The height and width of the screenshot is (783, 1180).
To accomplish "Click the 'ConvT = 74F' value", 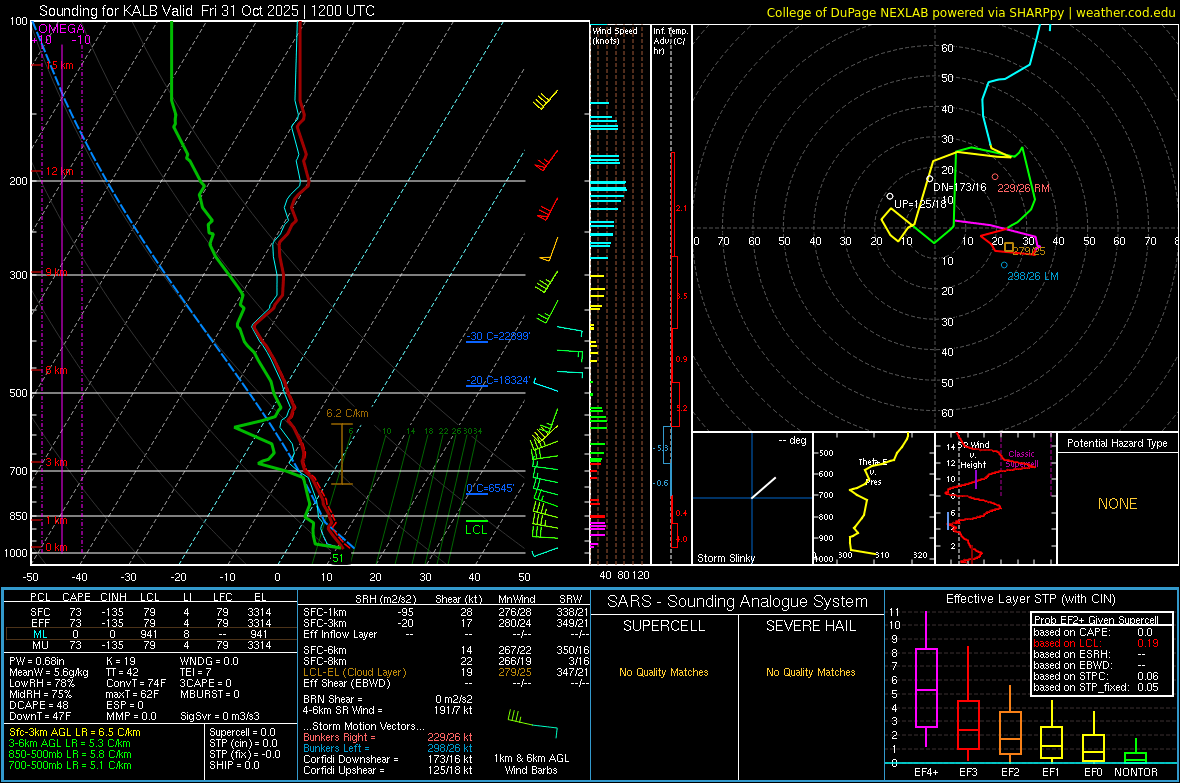I will click(x=136, y=684).
